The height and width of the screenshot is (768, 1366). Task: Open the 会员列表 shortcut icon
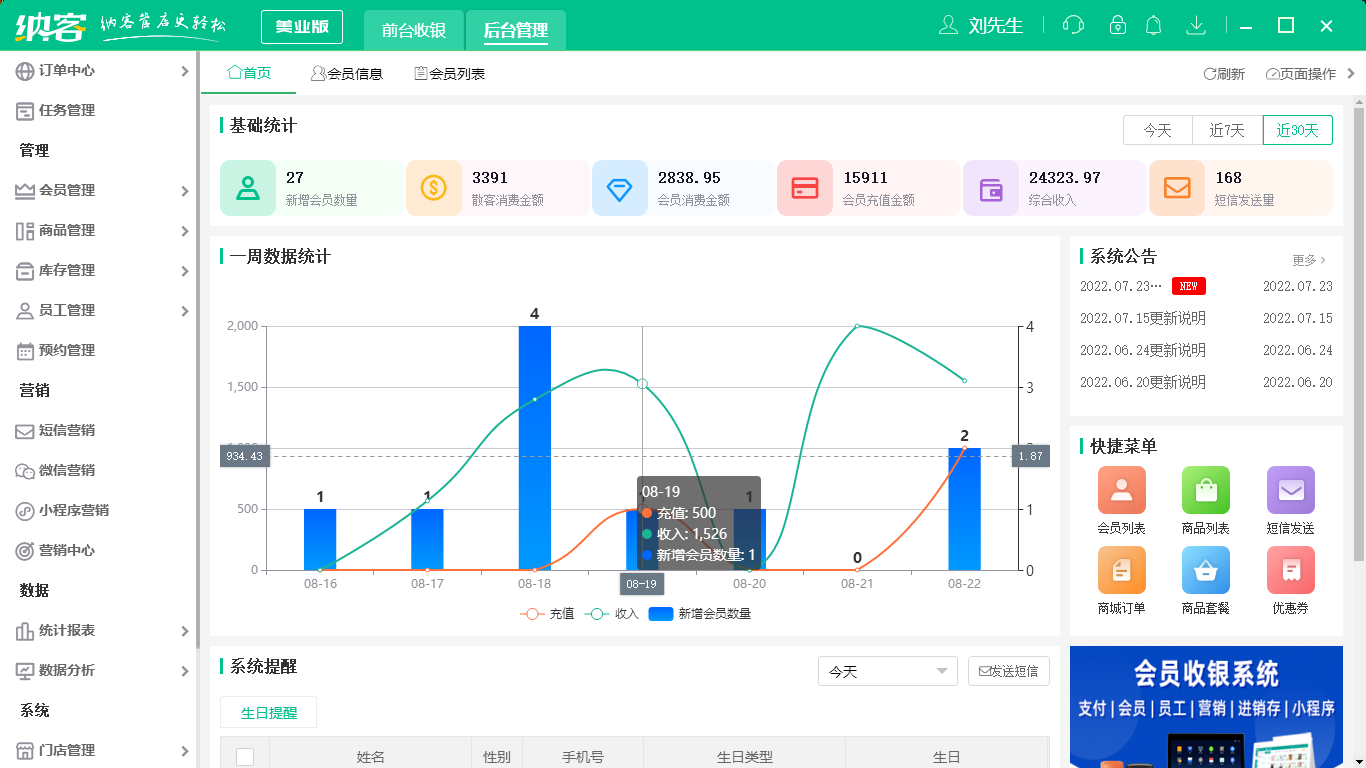click(1121, 490)
